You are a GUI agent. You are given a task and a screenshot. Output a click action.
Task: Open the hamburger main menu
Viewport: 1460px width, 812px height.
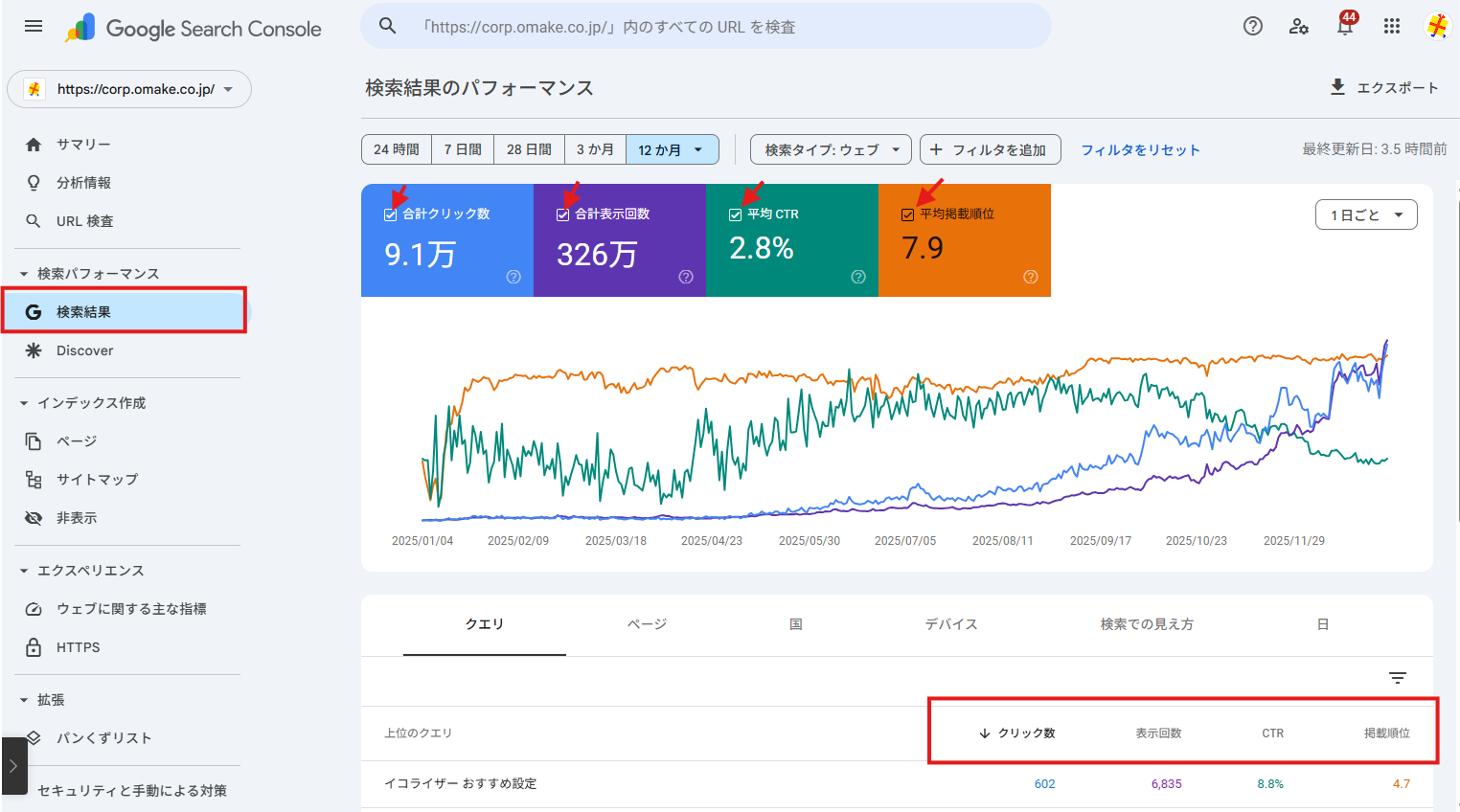coord(34,26)
